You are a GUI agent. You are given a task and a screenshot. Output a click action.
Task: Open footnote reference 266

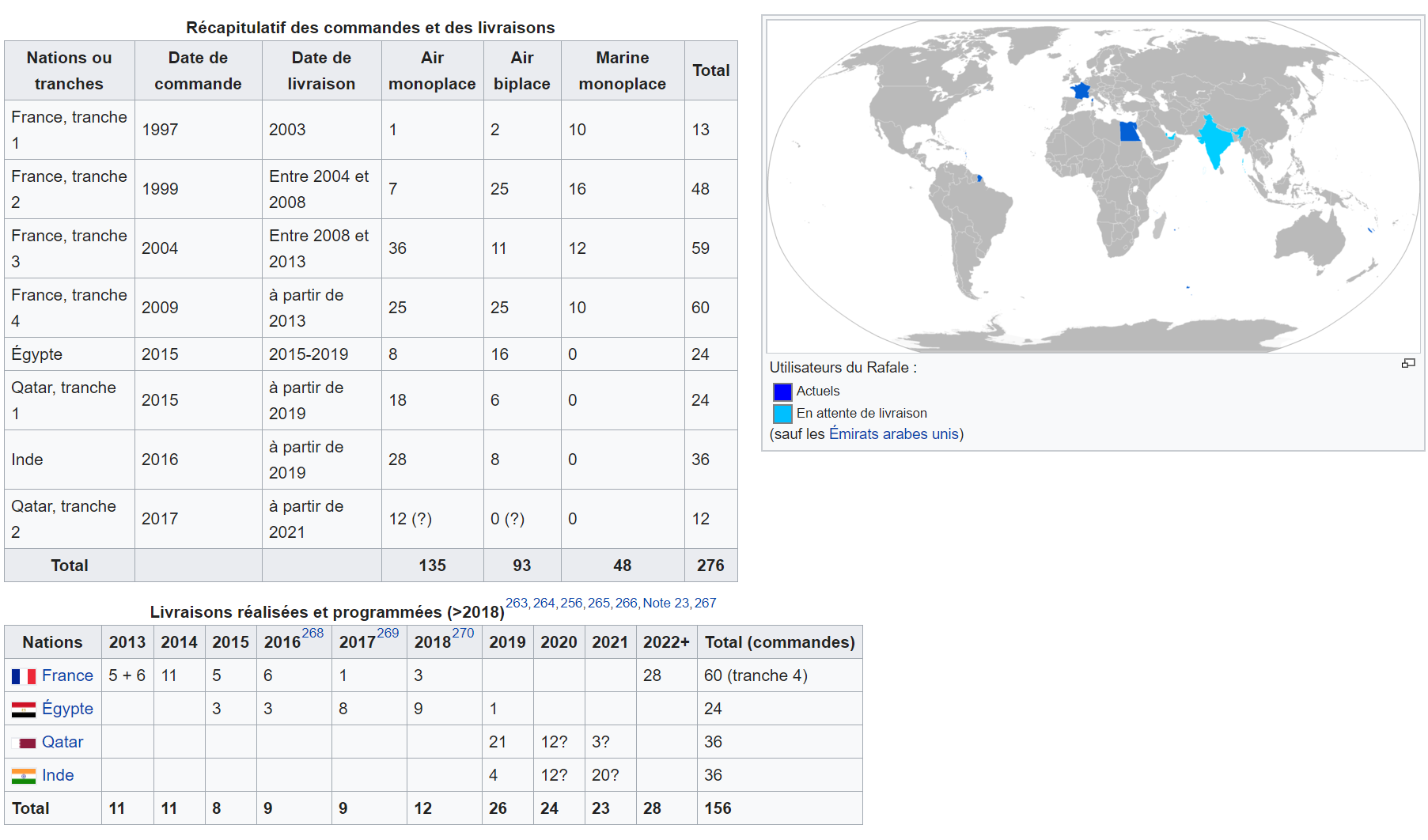pos(627,603)
